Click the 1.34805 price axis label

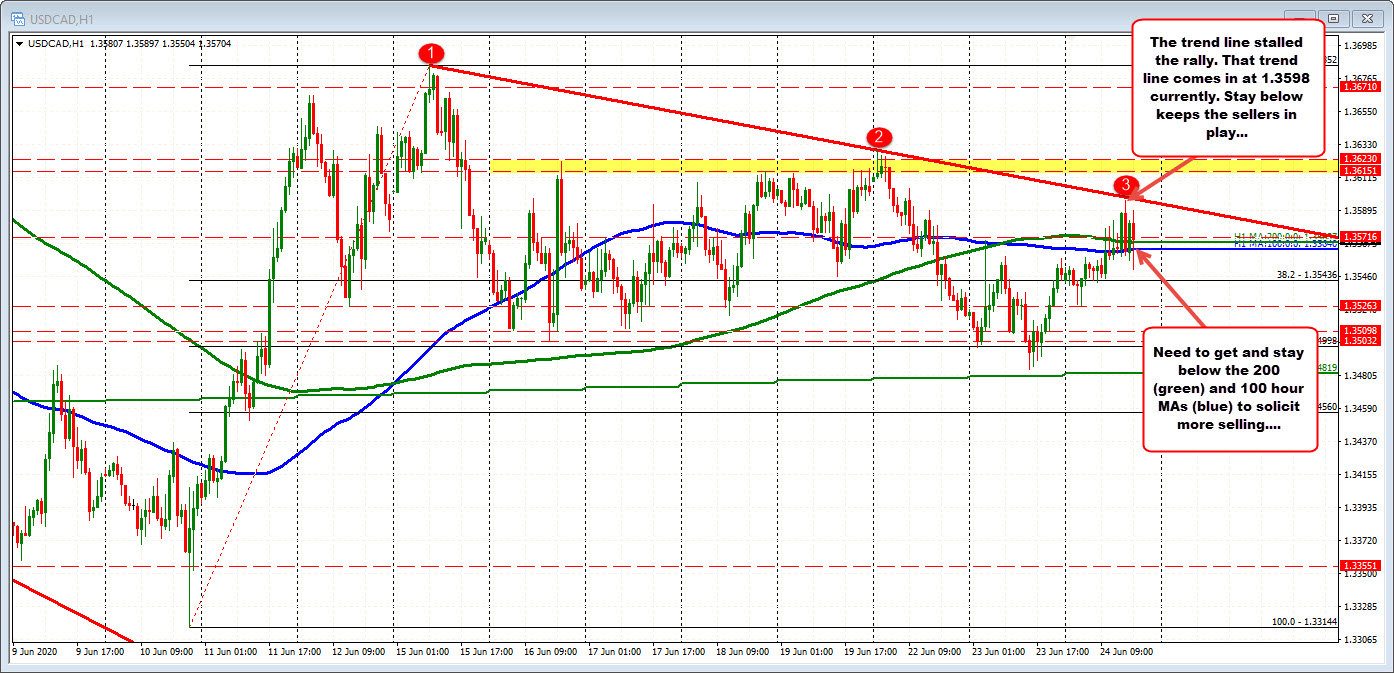1360,375
